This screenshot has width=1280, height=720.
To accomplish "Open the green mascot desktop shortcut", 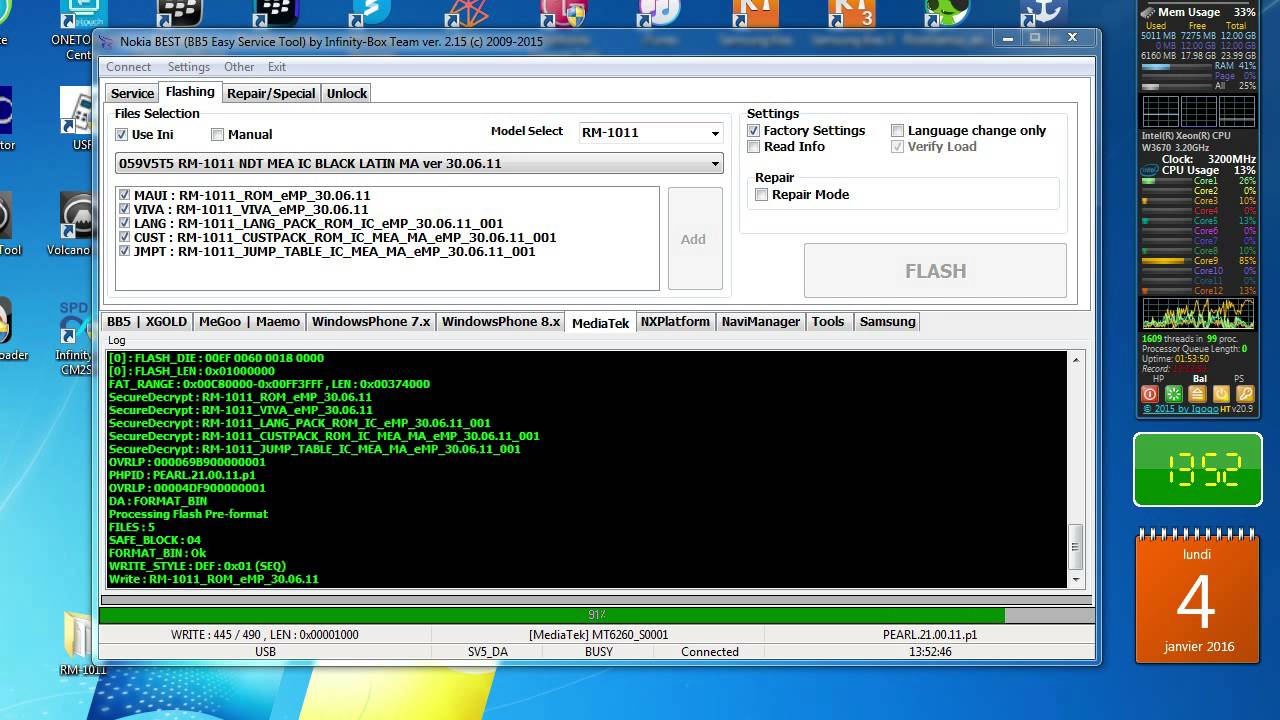I will pos(946,14).
